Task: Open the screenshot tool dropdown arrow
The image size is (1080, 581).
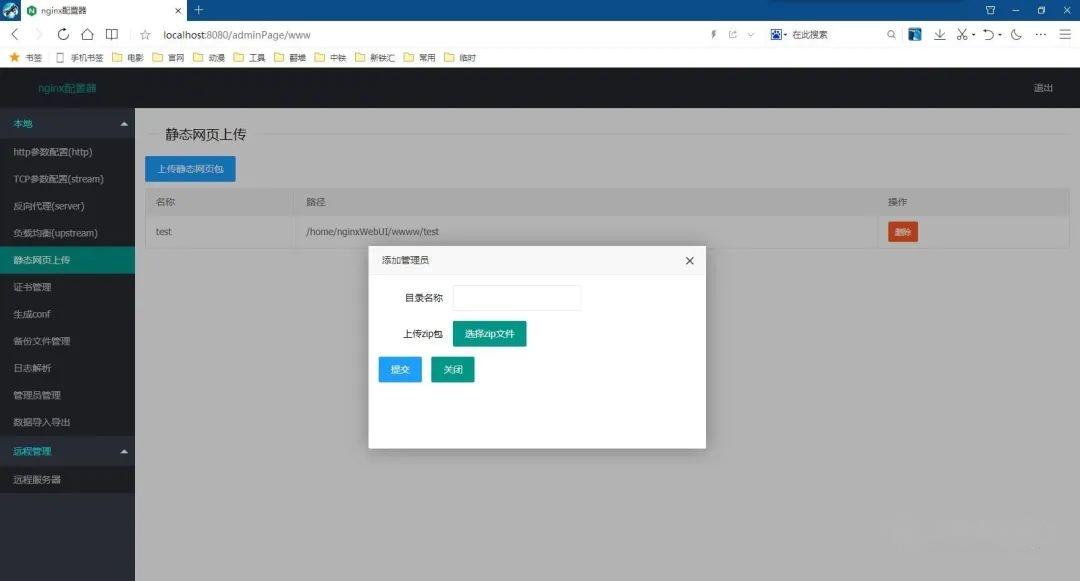Action: pos(974,35)
